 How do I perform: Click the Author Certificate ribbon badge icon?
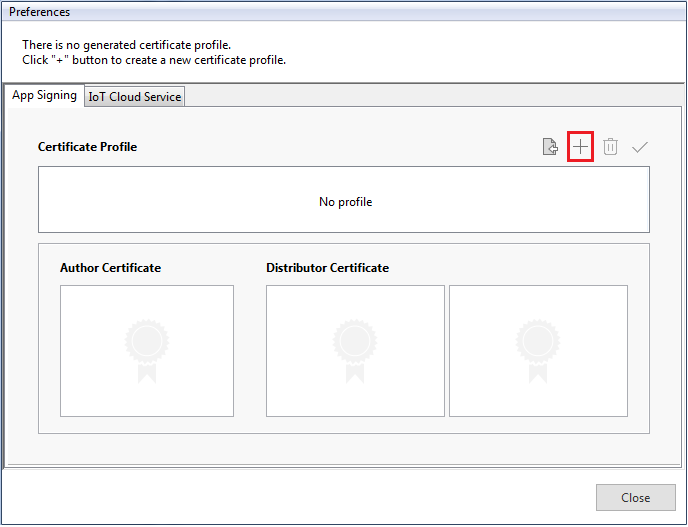click(x=147, y=350)
